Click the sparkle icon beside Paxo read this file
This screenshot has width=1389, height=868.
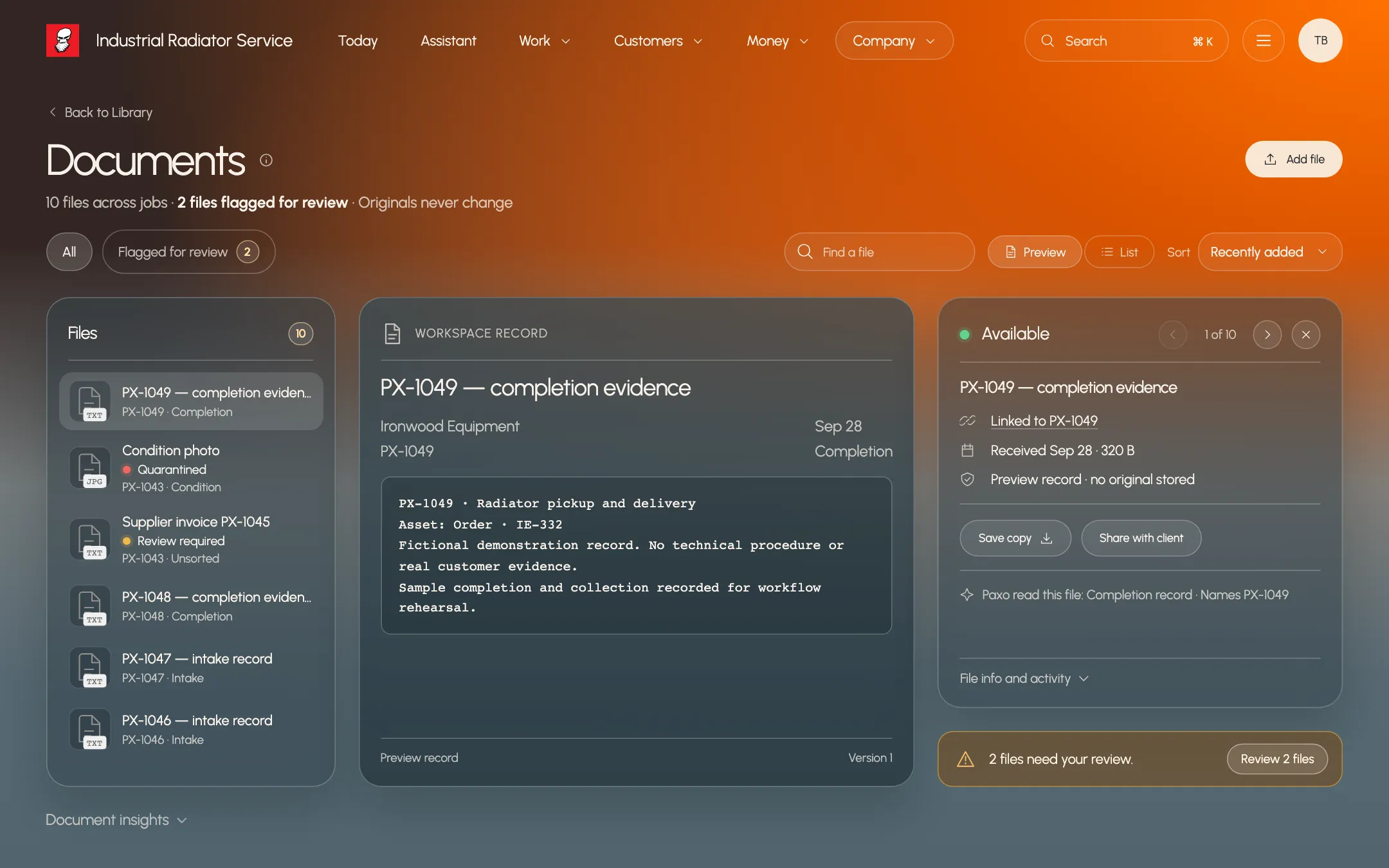click(x=967, y=595)
